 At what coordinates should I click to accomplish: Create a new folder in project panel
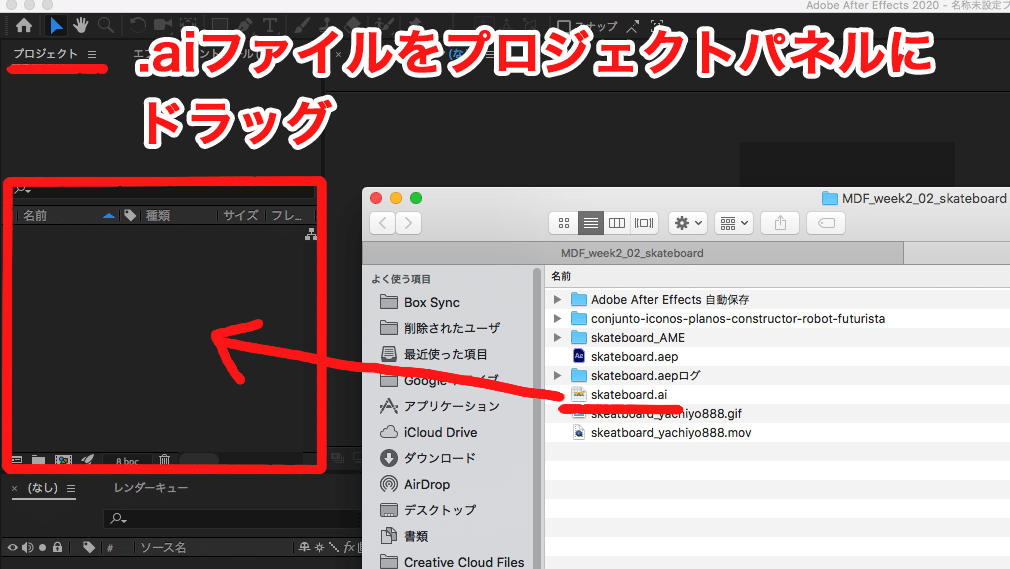(39, 459)
